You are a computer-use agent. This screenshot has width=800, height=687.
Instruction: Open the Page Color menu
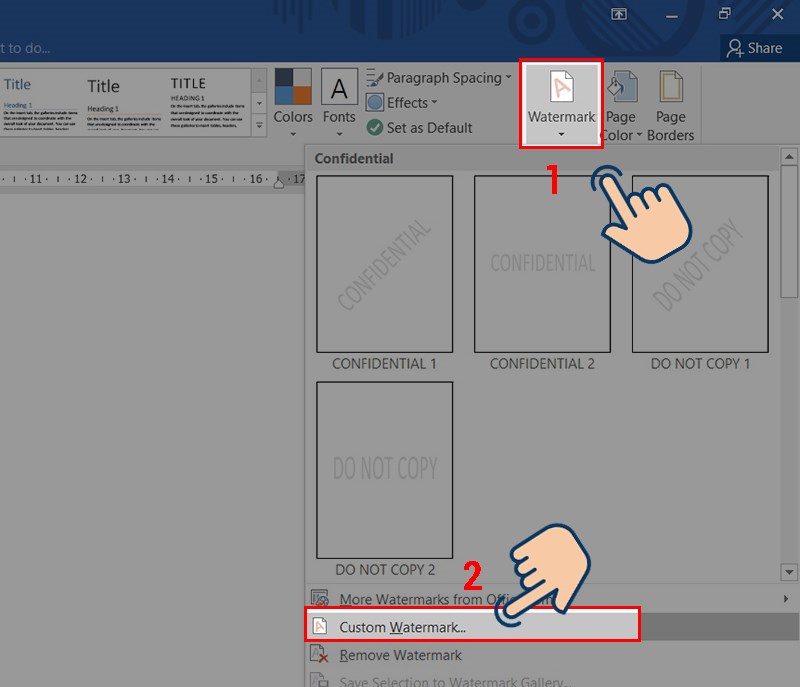621,106
